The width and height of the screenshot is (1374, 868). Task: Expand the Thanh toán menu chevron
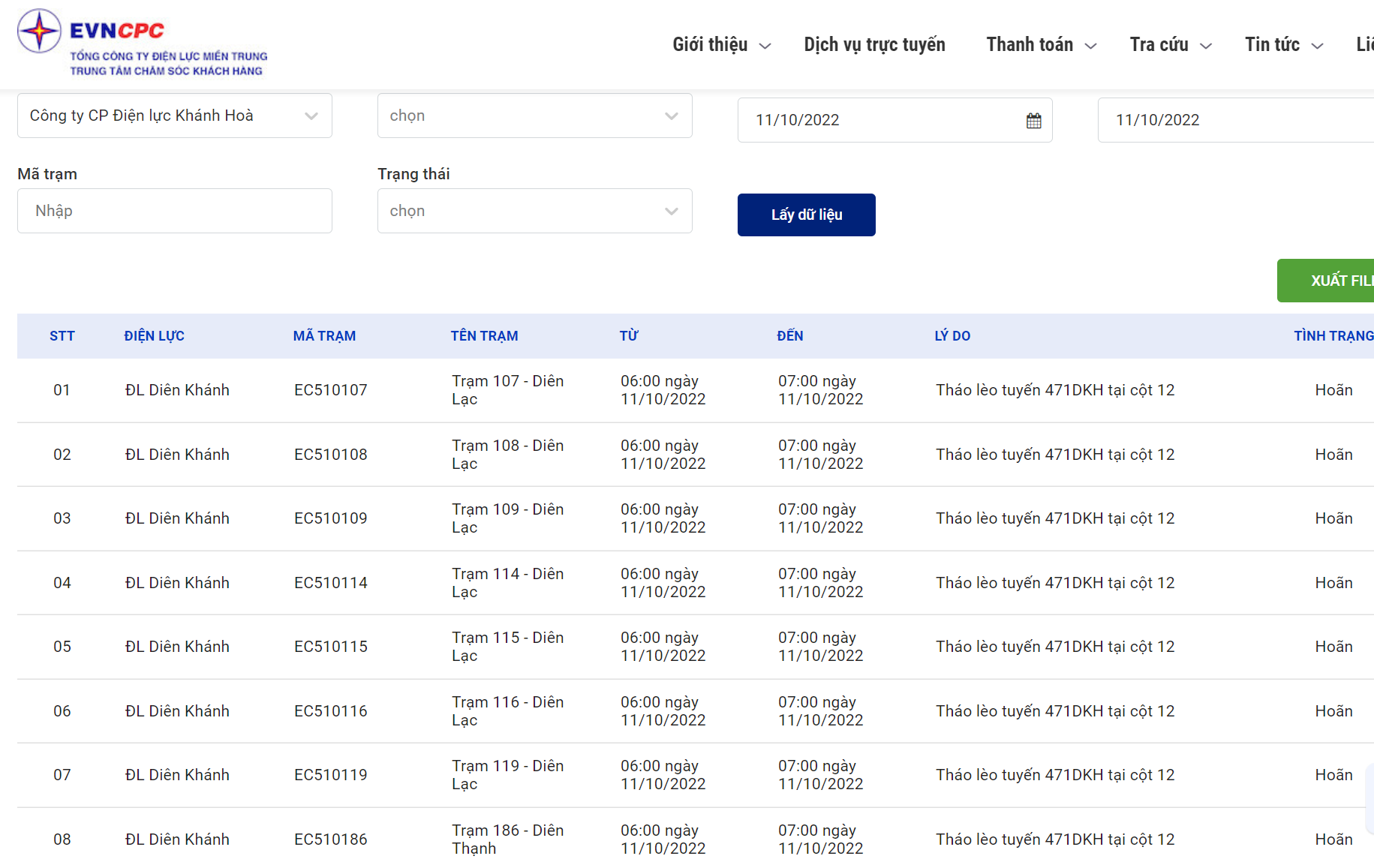click(x=1091, y=46)
